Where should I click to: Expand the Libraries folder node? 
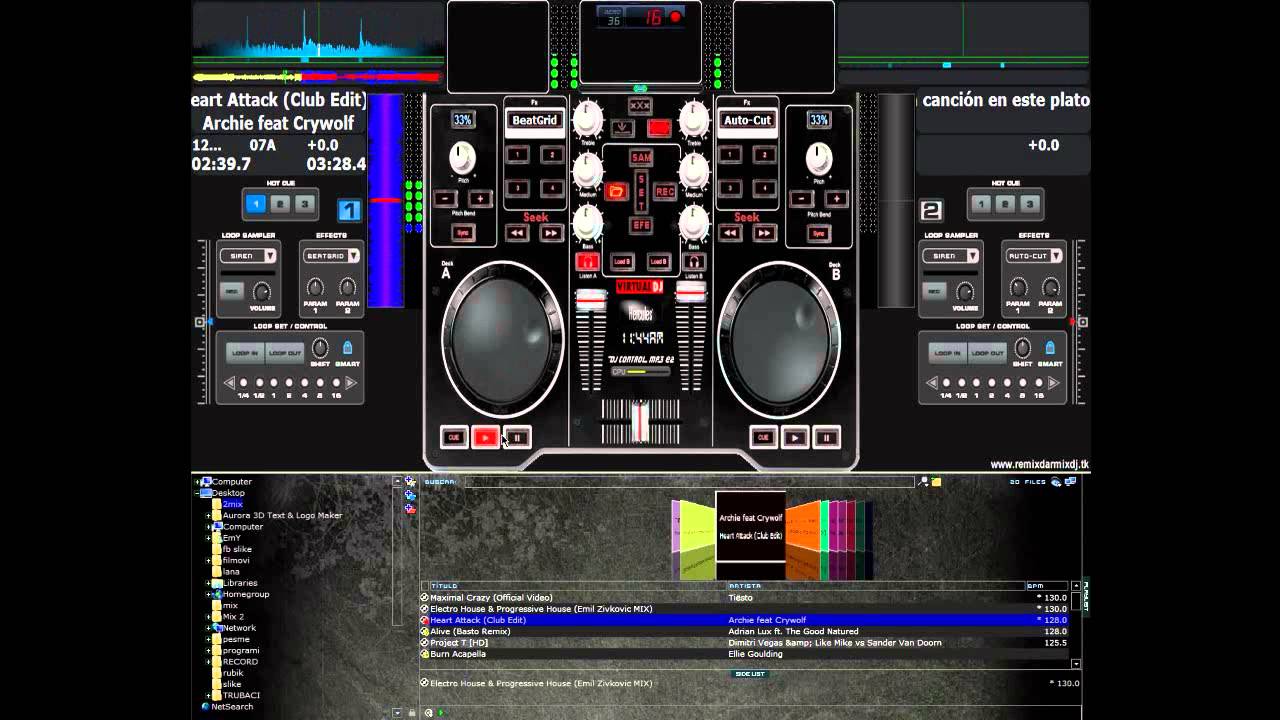coord(209,583)
